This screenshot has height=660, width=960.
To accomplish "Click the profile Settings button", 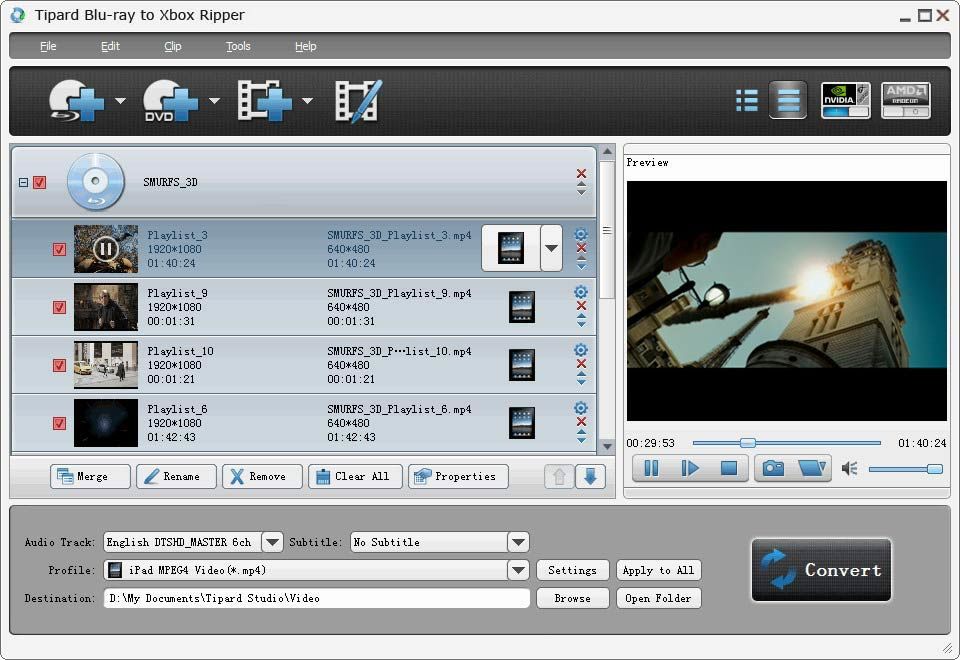I will (x=572, y=570).
